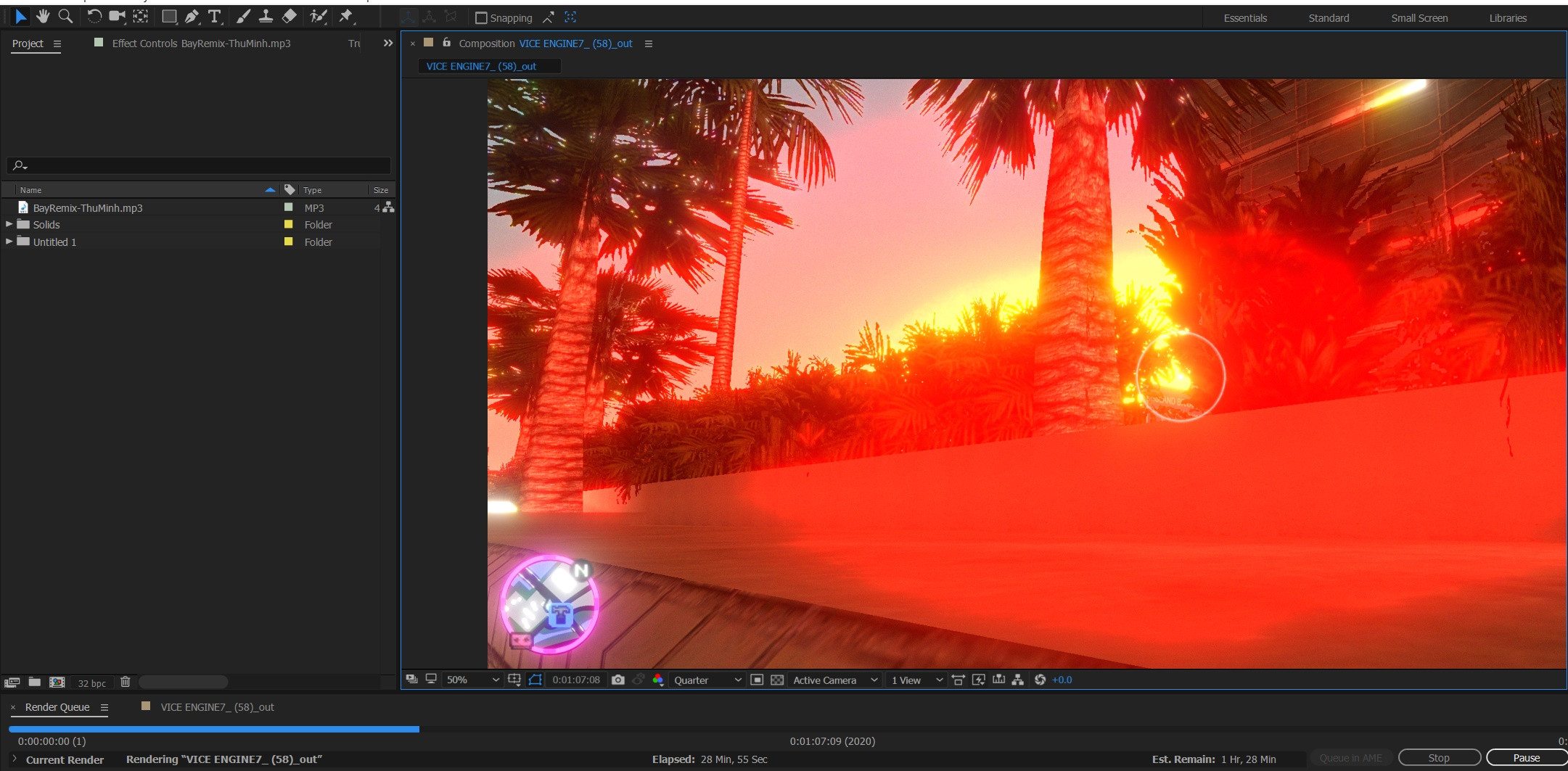Click the snap-to-edges extend icon beside Snapping
The height and width of the screenshot is (771, 1568).
pos(549,17)
